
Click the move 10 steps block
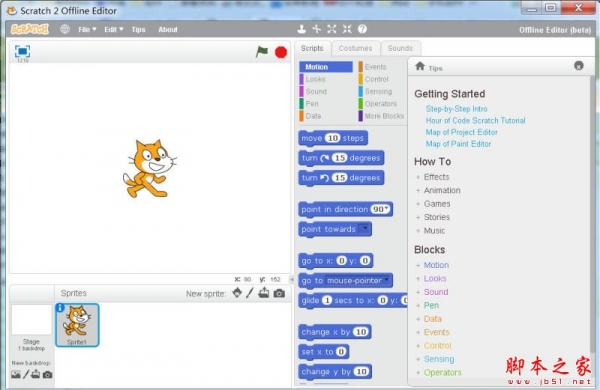tap(333, 138)
